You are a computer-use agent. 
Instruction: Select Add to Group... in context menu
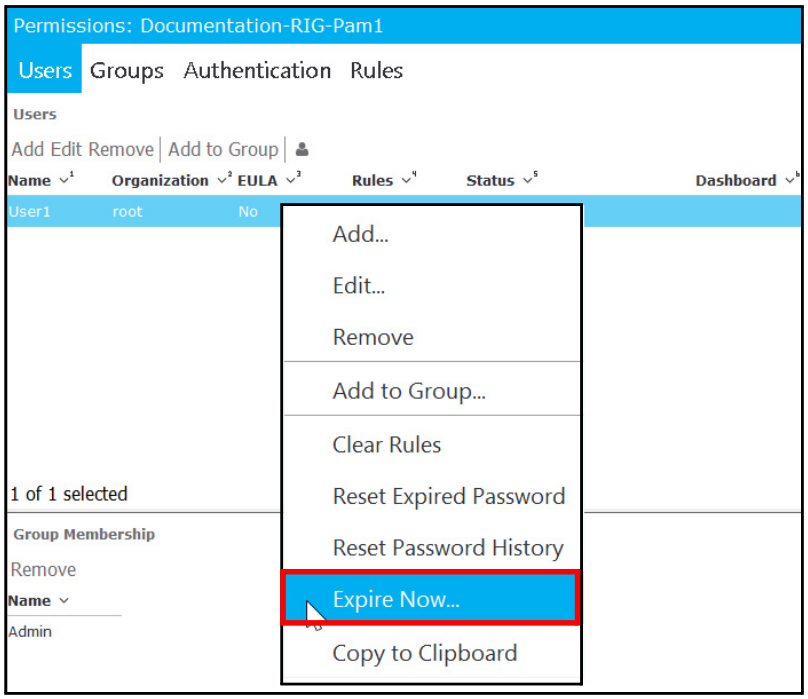click(x=432, y=391)
